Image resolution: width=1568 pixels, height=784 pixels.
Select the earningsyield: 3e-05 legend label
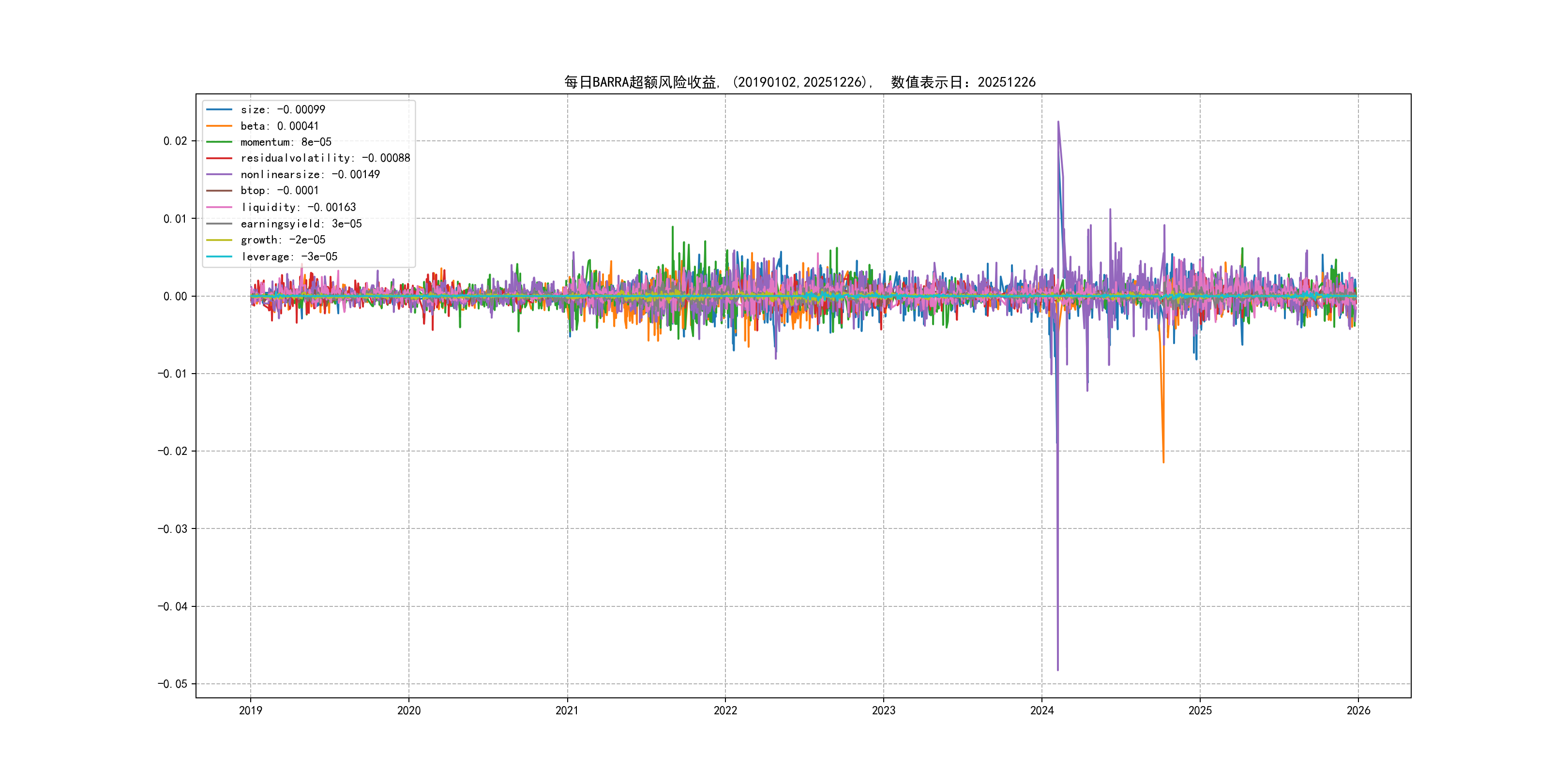click(302, 224)
